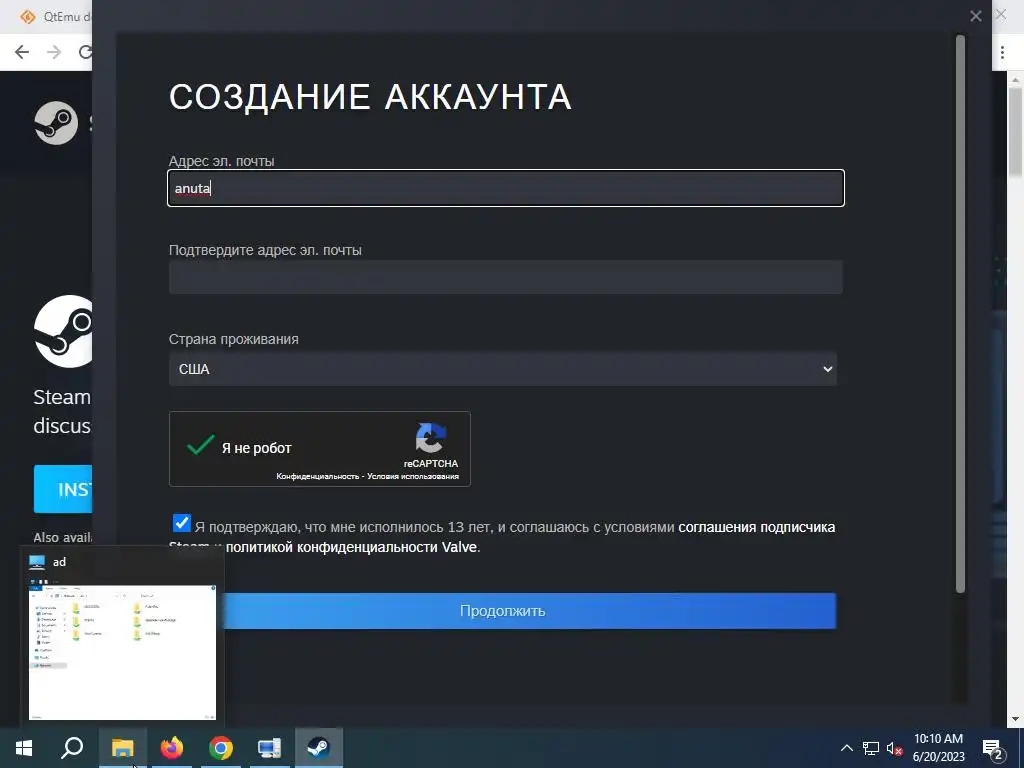This screenshot has width=1024, height=768.
Task: Click the browser page scrollbar
Action: [1015, 131]
